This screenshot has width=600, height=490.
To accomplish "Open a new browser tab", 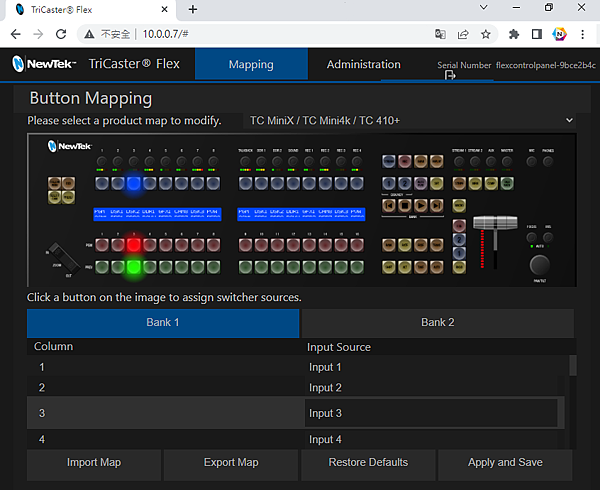I will [193, 10].
